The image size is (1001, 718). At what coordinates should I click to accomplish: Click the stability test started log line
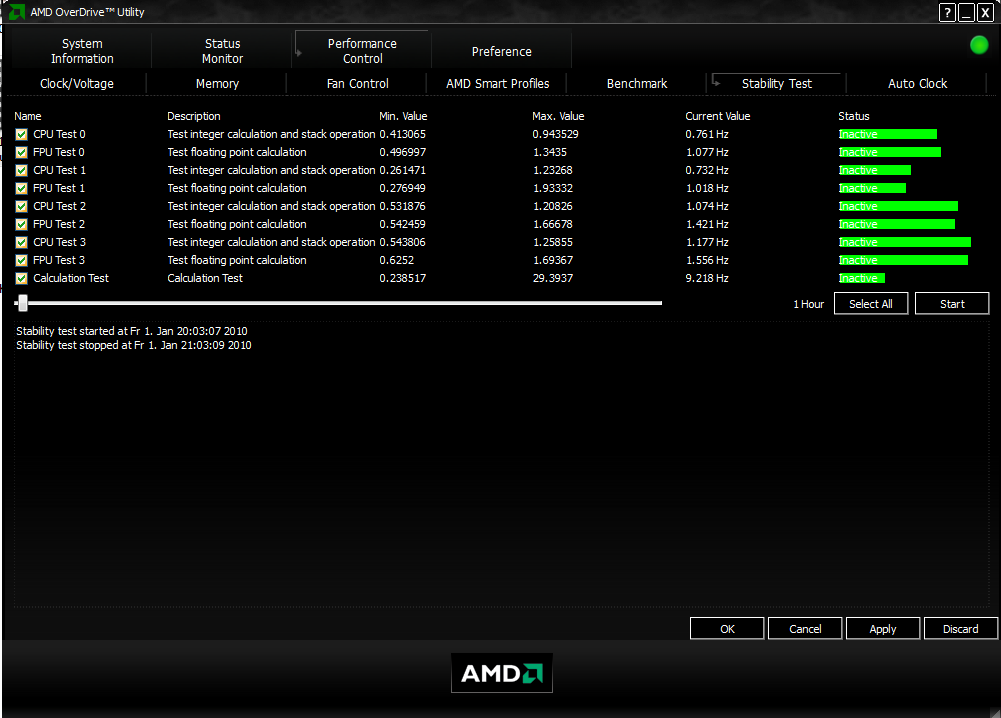pos(132,331)
